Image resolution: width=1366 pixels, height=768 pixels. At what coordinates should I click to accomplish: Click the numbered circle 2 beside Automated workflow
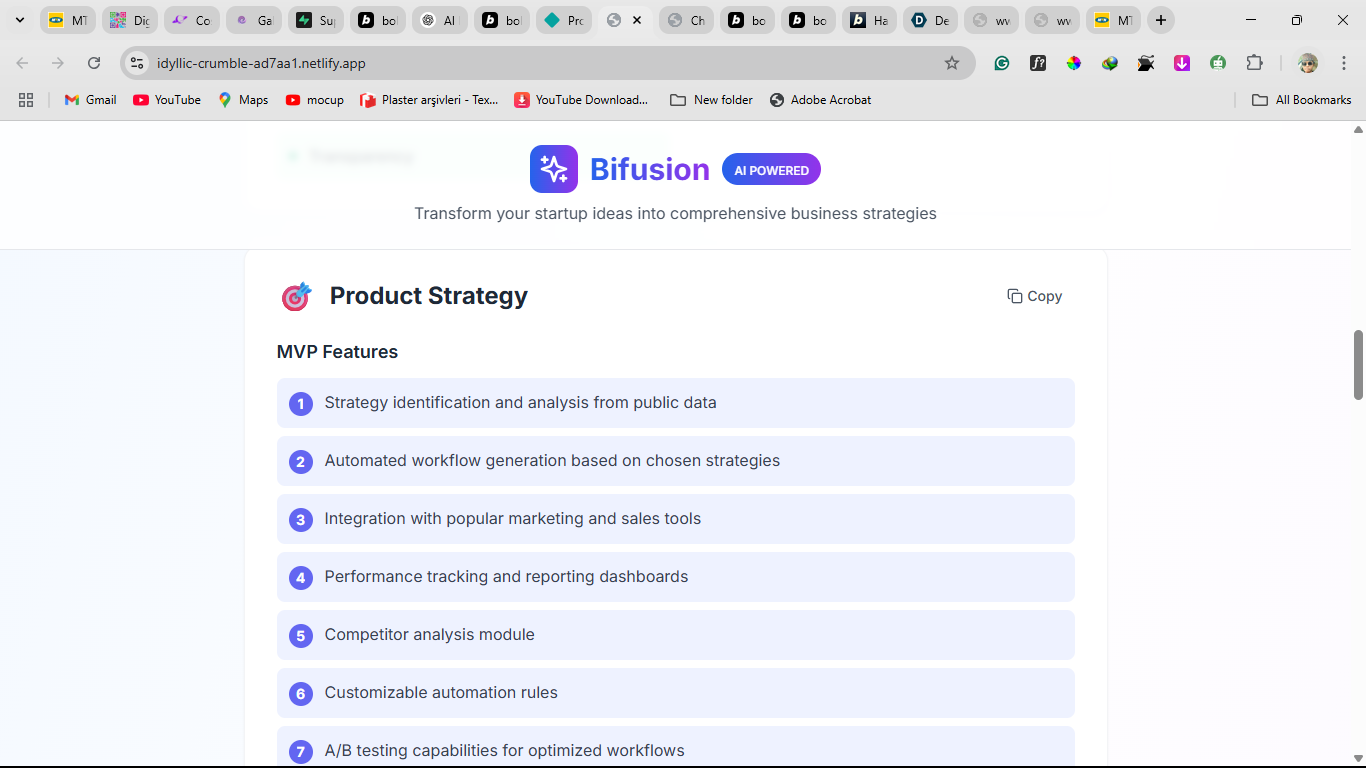coord(301,462)
